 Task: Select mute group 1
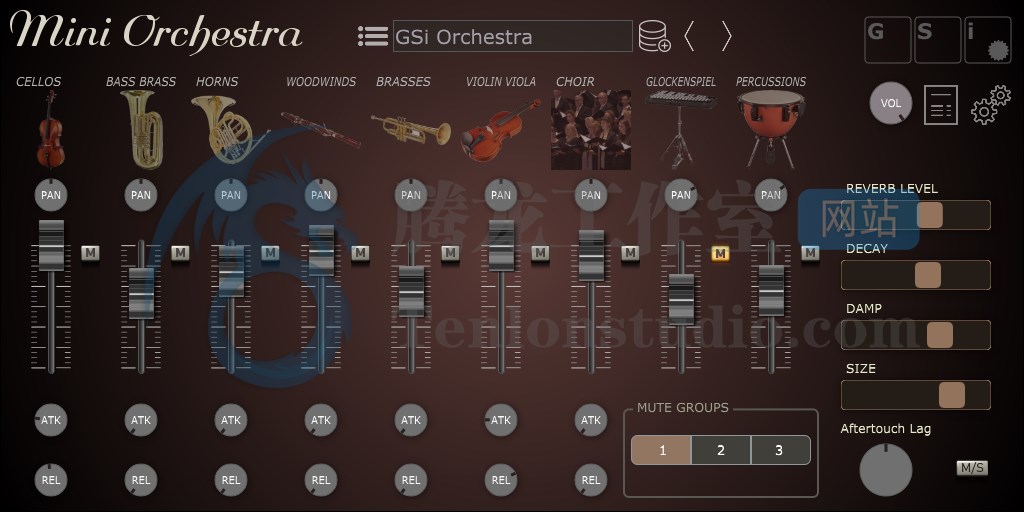click(x=661, y=450)
